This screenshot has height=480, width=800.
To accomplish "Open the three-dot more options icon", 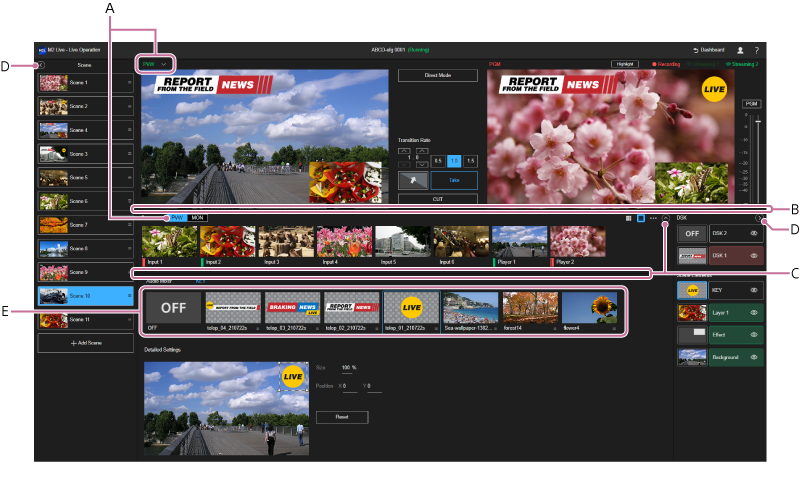I will tap(653, 217).
